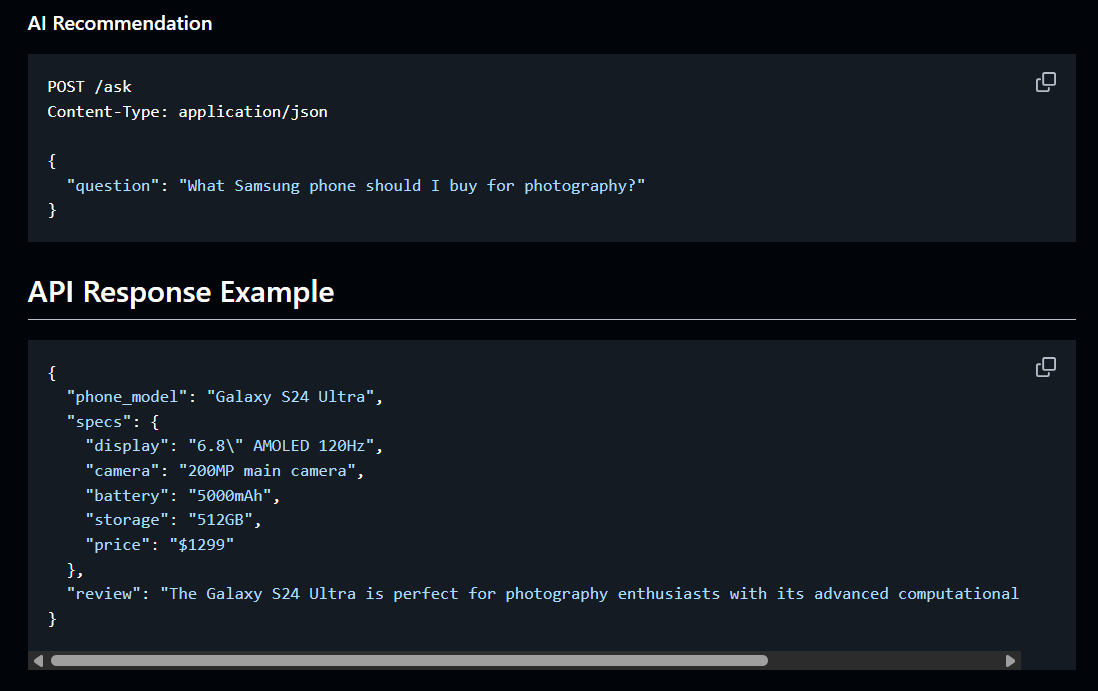Screen dimensions: 1098x691
Task: Click the "review" text line in the response
Action: point(543,594)
